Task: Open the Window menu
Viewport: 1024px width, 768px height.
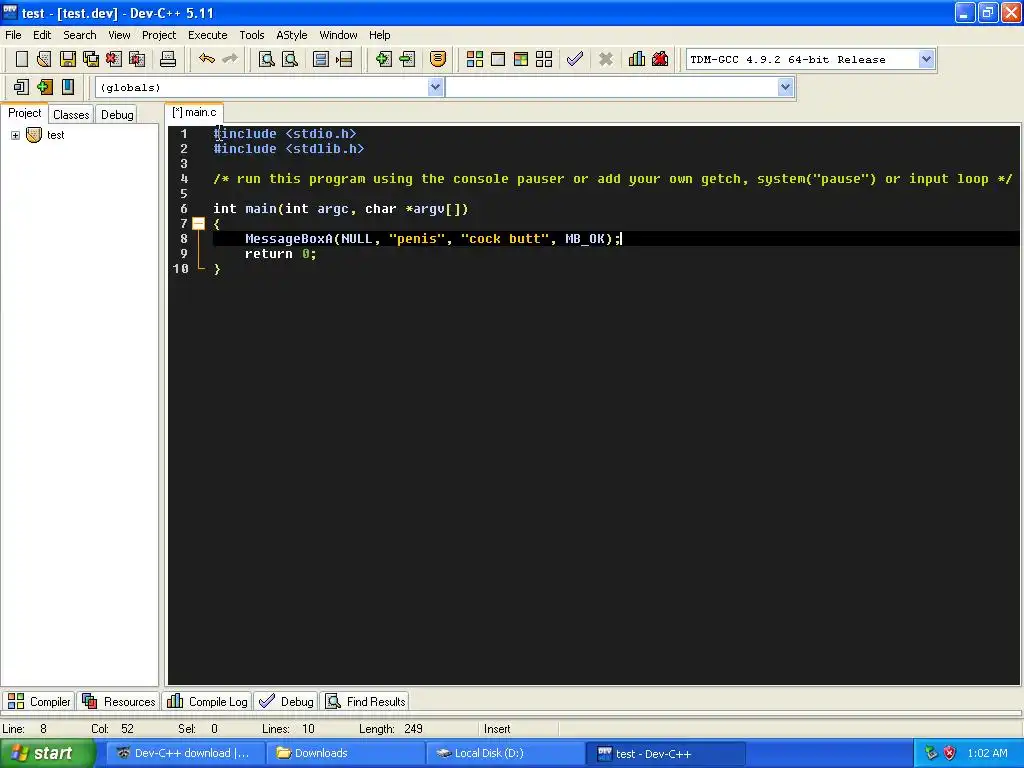Action: coord(338,35)
